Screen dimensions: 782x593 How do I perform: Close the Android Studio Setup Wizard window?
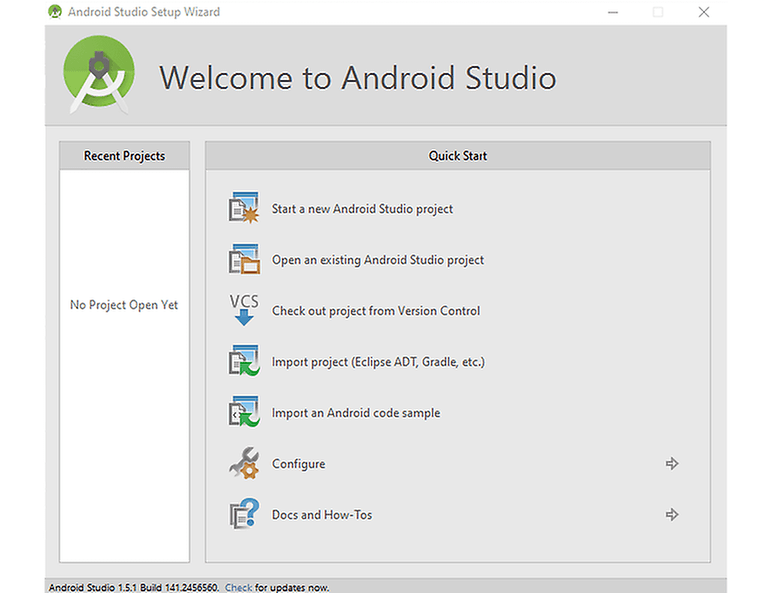pos(704,12)
